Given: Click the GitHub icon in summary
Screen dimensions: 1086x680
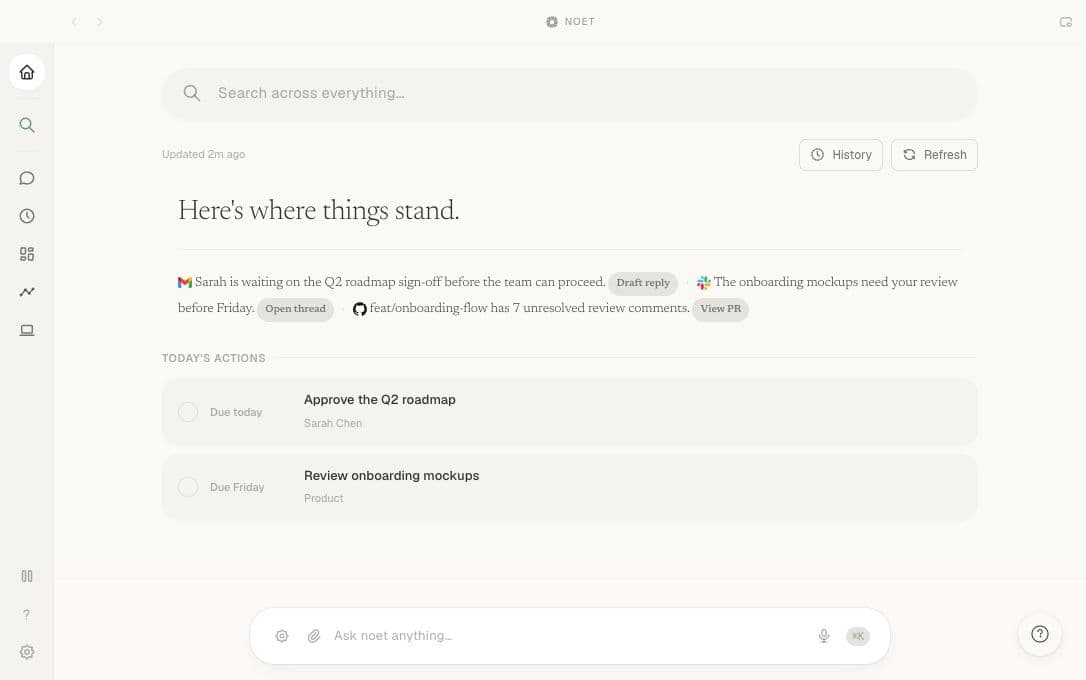Looking at the screenshot, I should click(359, 309).
